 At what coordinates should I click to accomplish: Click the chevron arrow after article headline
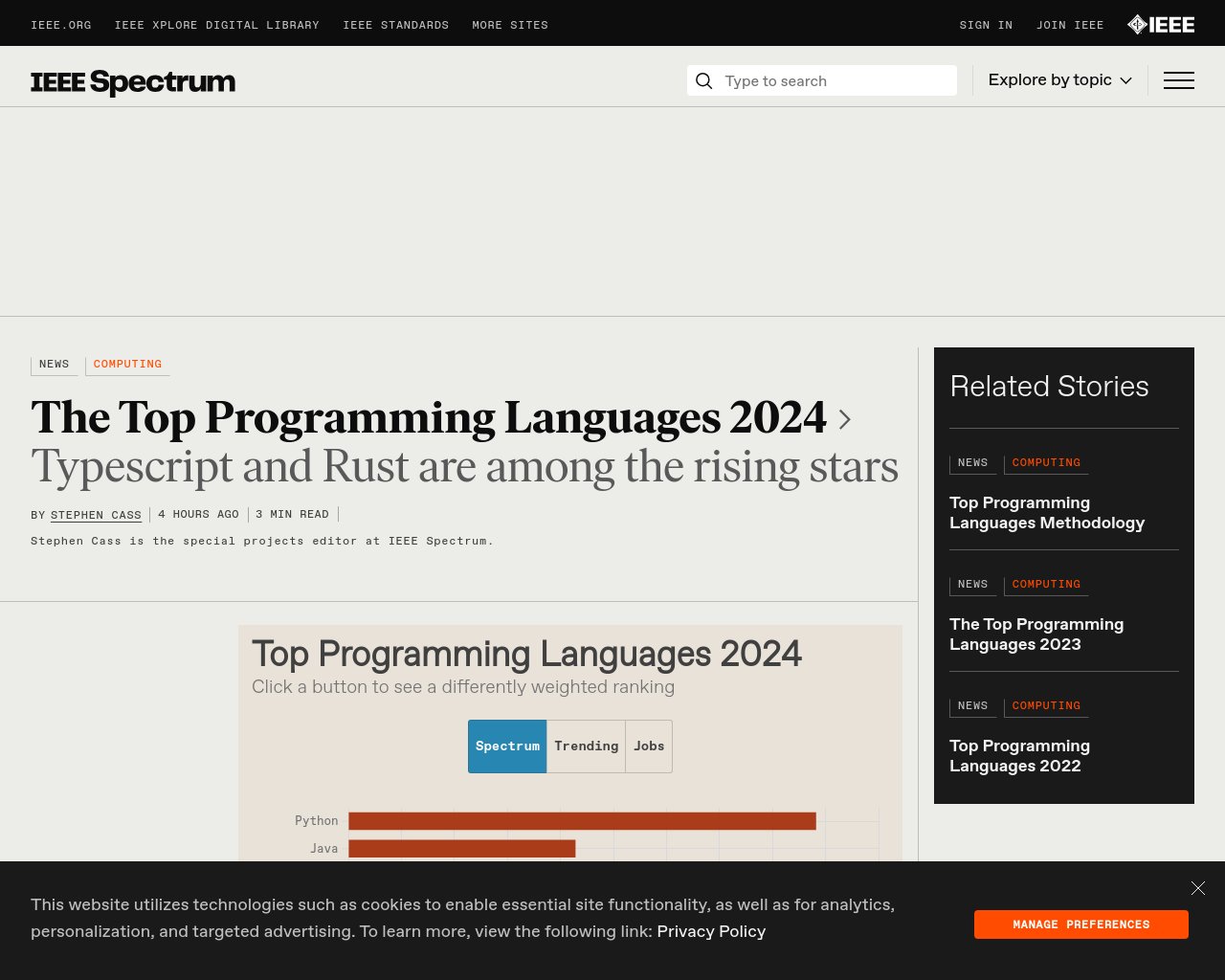[844, 419]
